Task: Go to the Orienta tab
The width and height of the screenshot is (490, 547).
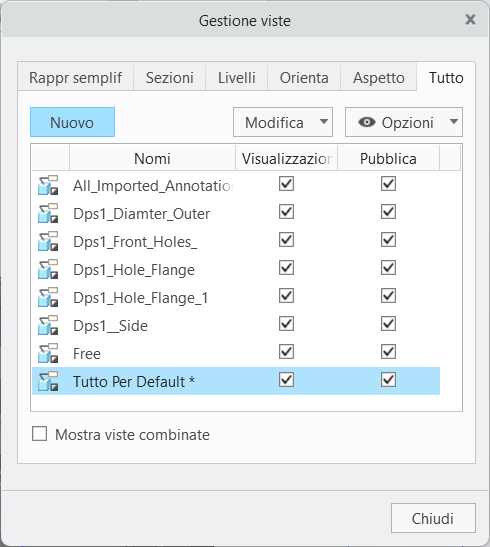Action: click(304, 77)
